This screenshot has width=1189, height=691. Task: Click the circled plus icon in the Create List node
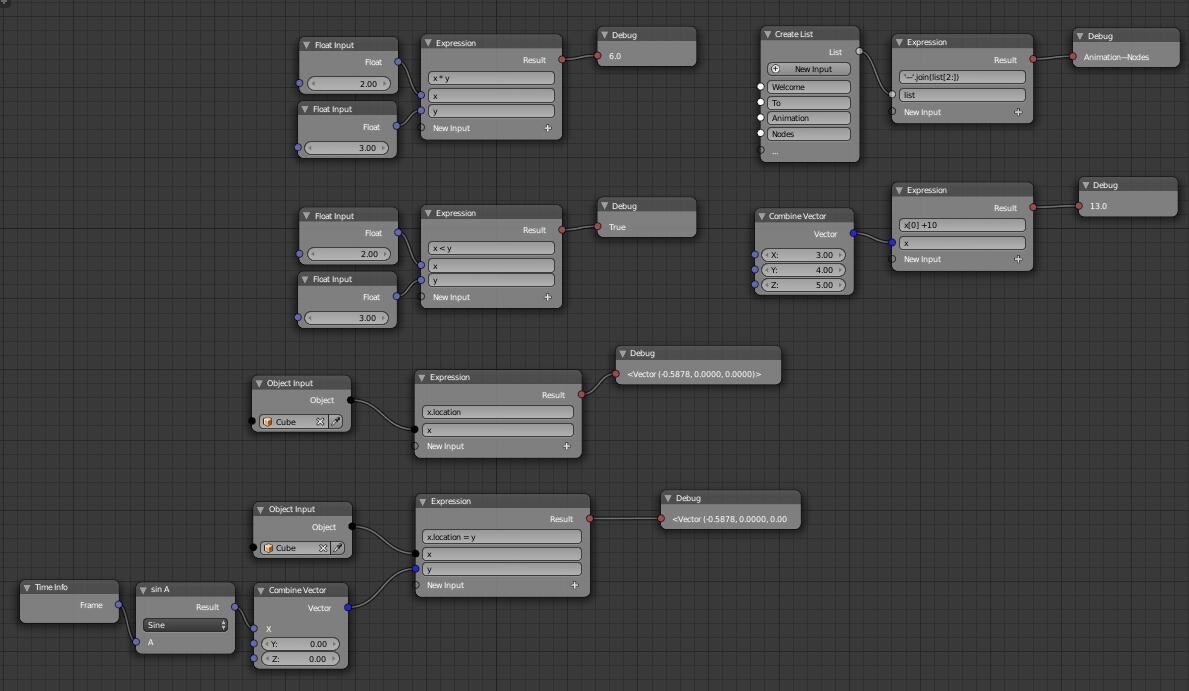(775, 69)
